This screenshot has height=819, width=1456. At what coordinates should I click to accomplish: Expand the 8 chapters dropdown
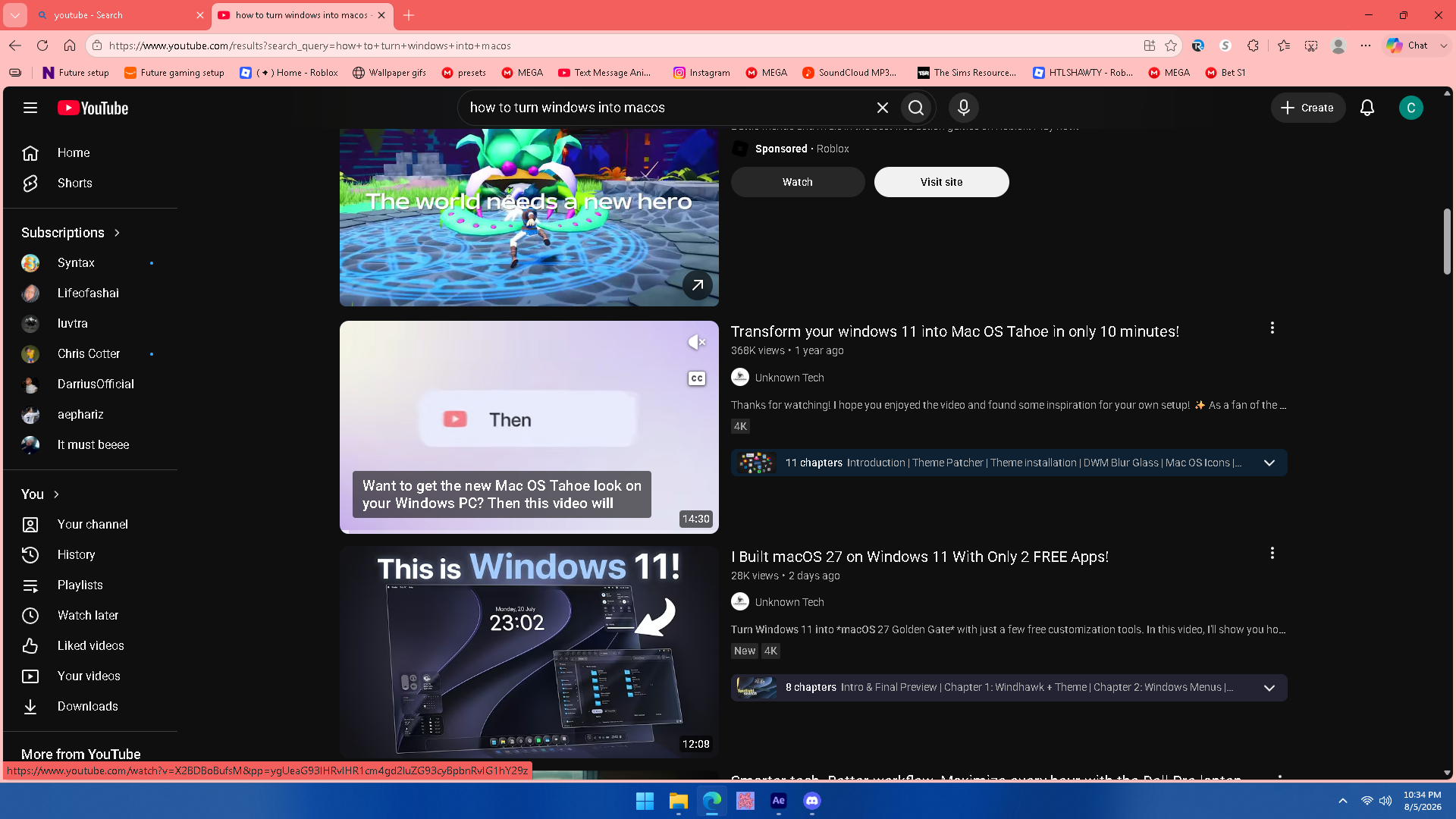tap(1269, 688)
